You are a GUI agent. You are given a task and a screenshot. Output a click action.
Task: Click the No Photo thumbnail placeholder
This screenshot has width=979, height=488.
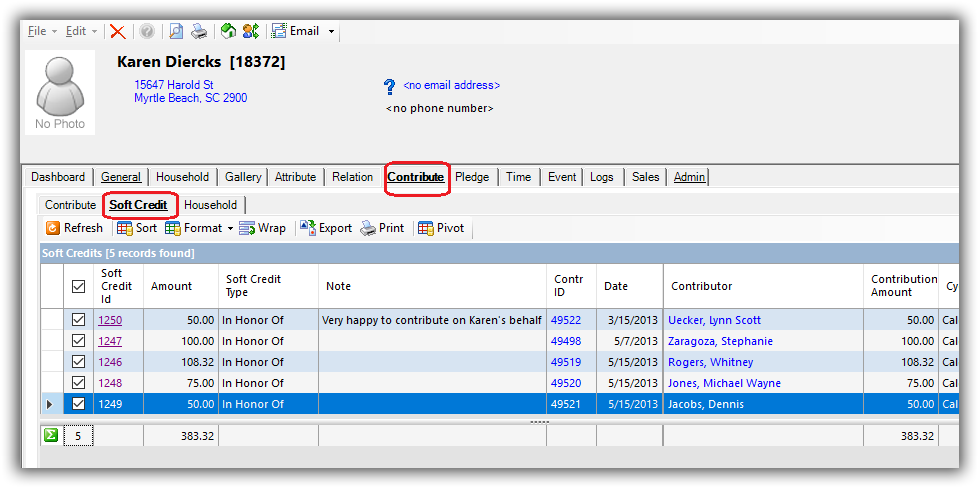pos(60,92)
